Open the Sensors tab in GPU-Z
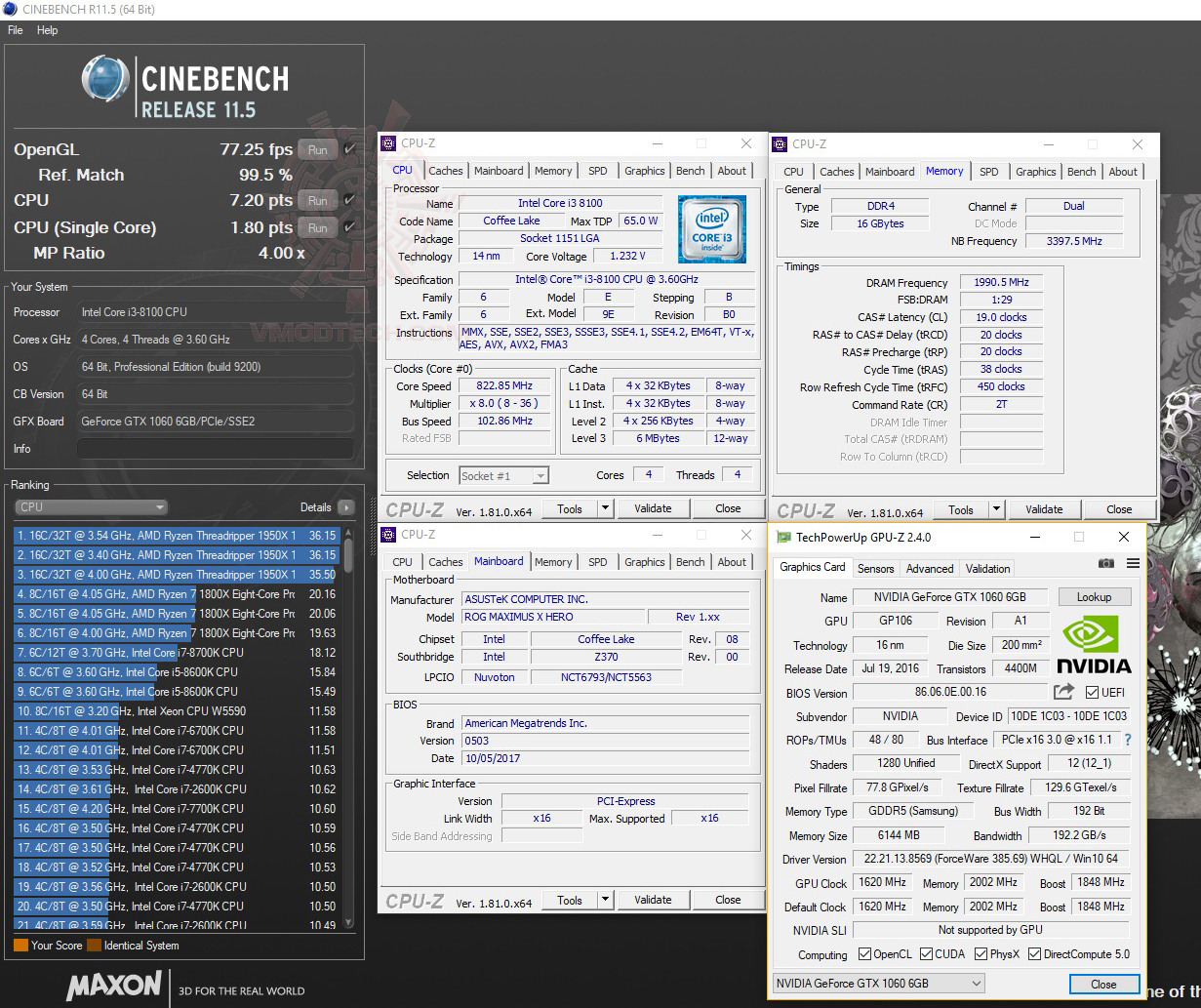The width and height of the screenshot is (1201, 1008). 875,569
